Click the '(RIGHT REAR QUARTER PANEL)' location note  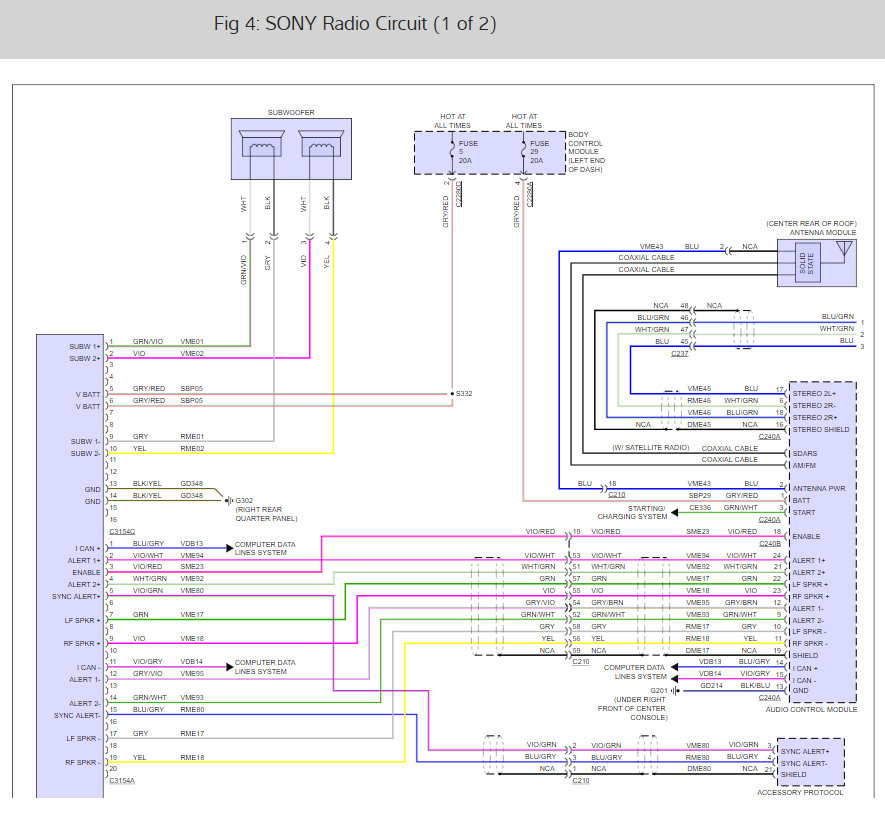[266, 514]
